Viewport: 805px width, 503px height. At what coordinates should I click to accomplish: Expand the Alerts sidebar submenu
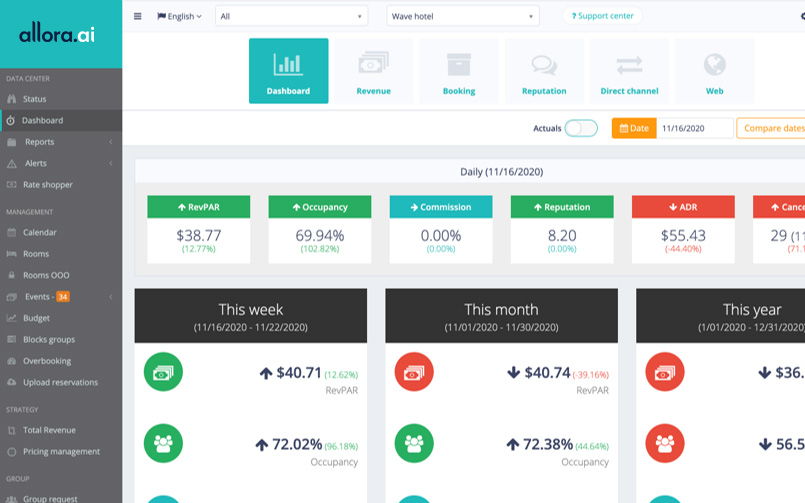[61, 163]
